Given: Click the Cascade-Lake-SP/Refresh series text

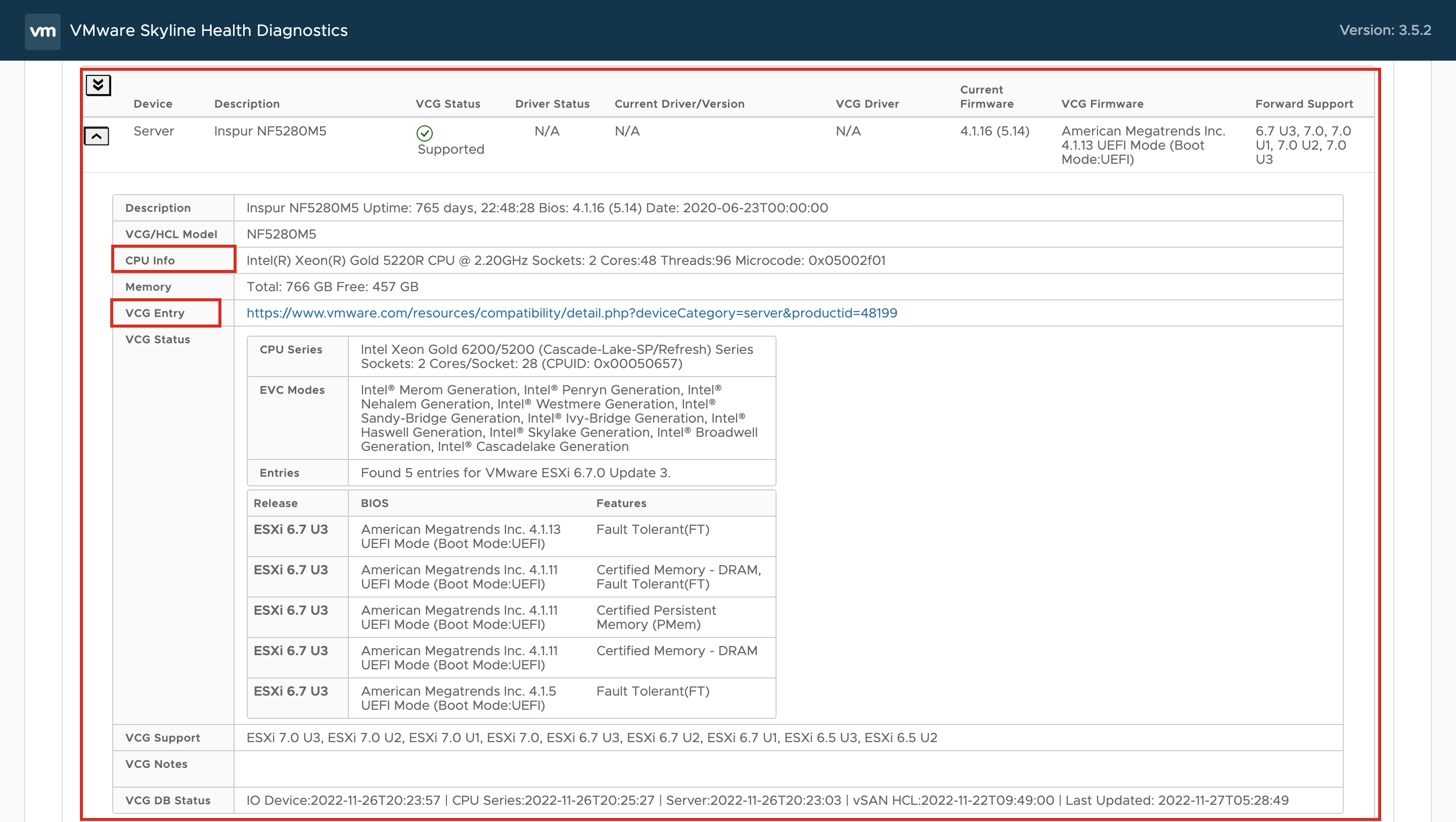Looking at the screenshot, I should point(557,357).
